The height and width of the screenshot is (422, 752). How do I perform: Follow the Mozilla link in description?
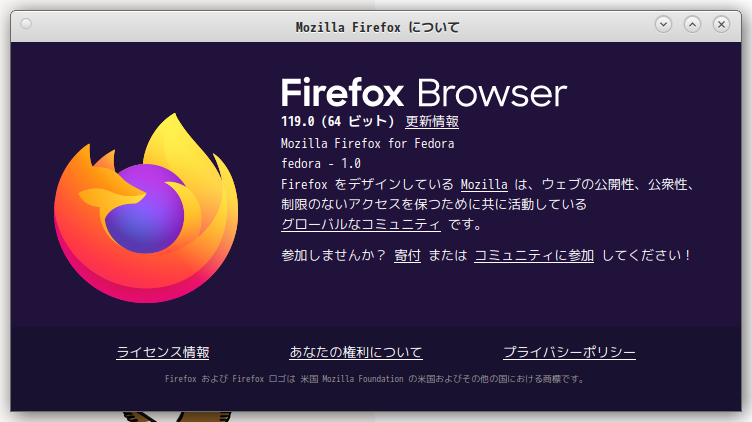[484, 185]
